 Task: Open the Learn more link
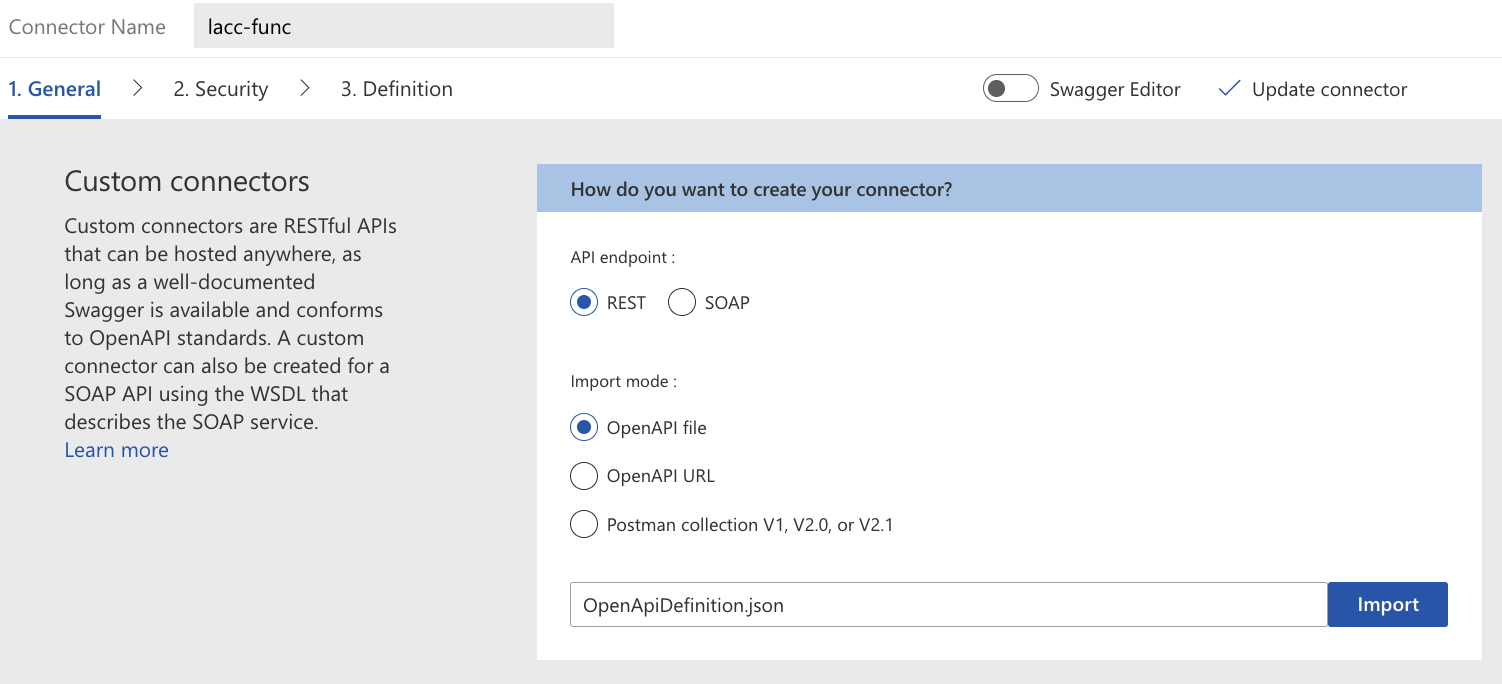coord(116,450)
